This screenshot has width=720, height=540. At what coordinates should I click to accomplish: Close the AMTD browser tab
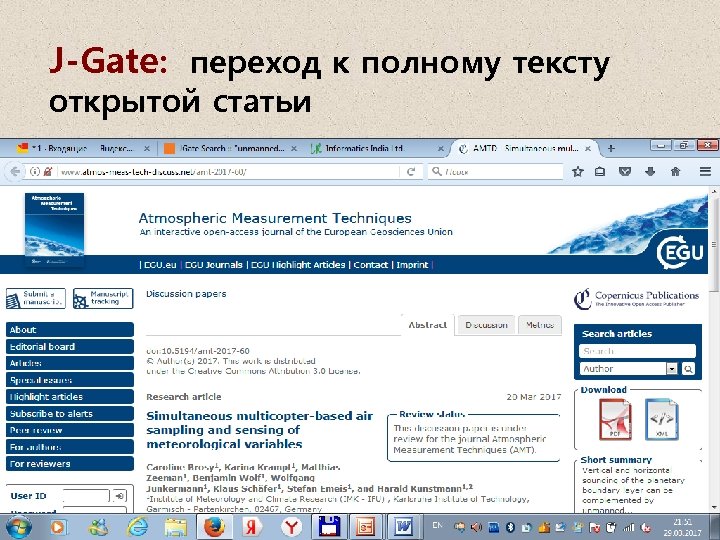point(587,148)
